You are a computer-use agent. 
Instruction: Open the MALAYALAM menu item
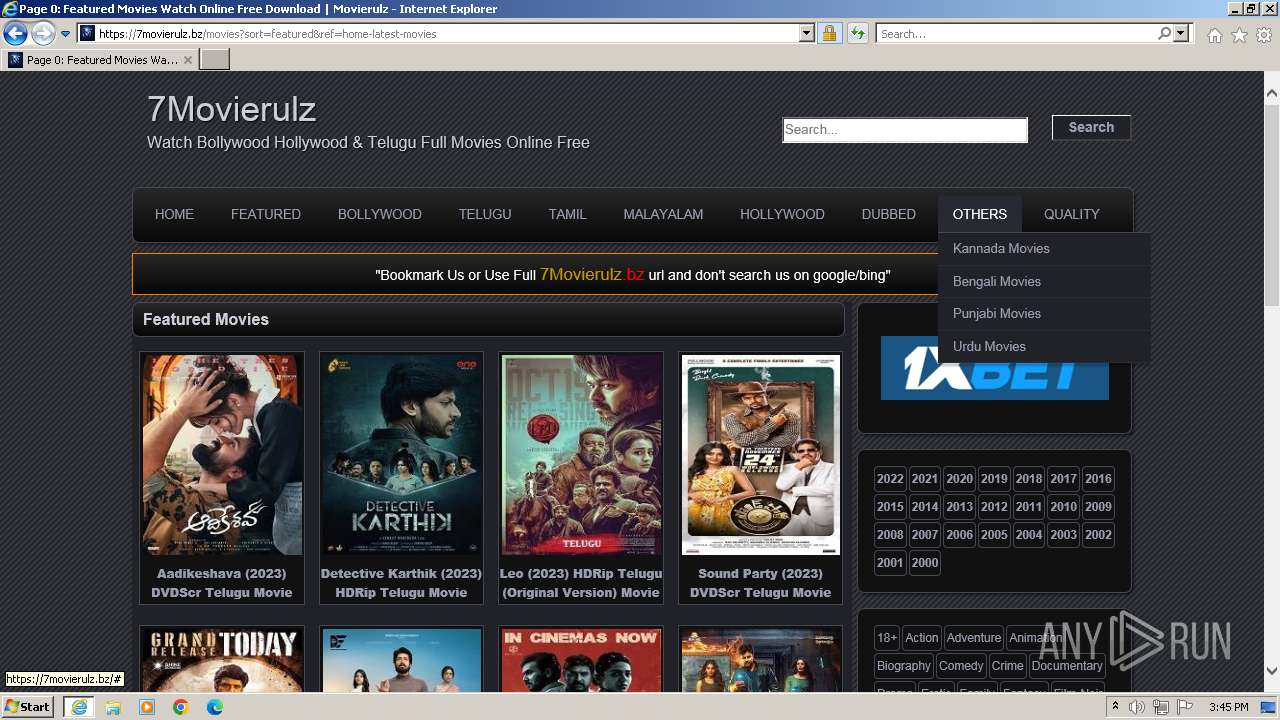(x=663, y=214)
